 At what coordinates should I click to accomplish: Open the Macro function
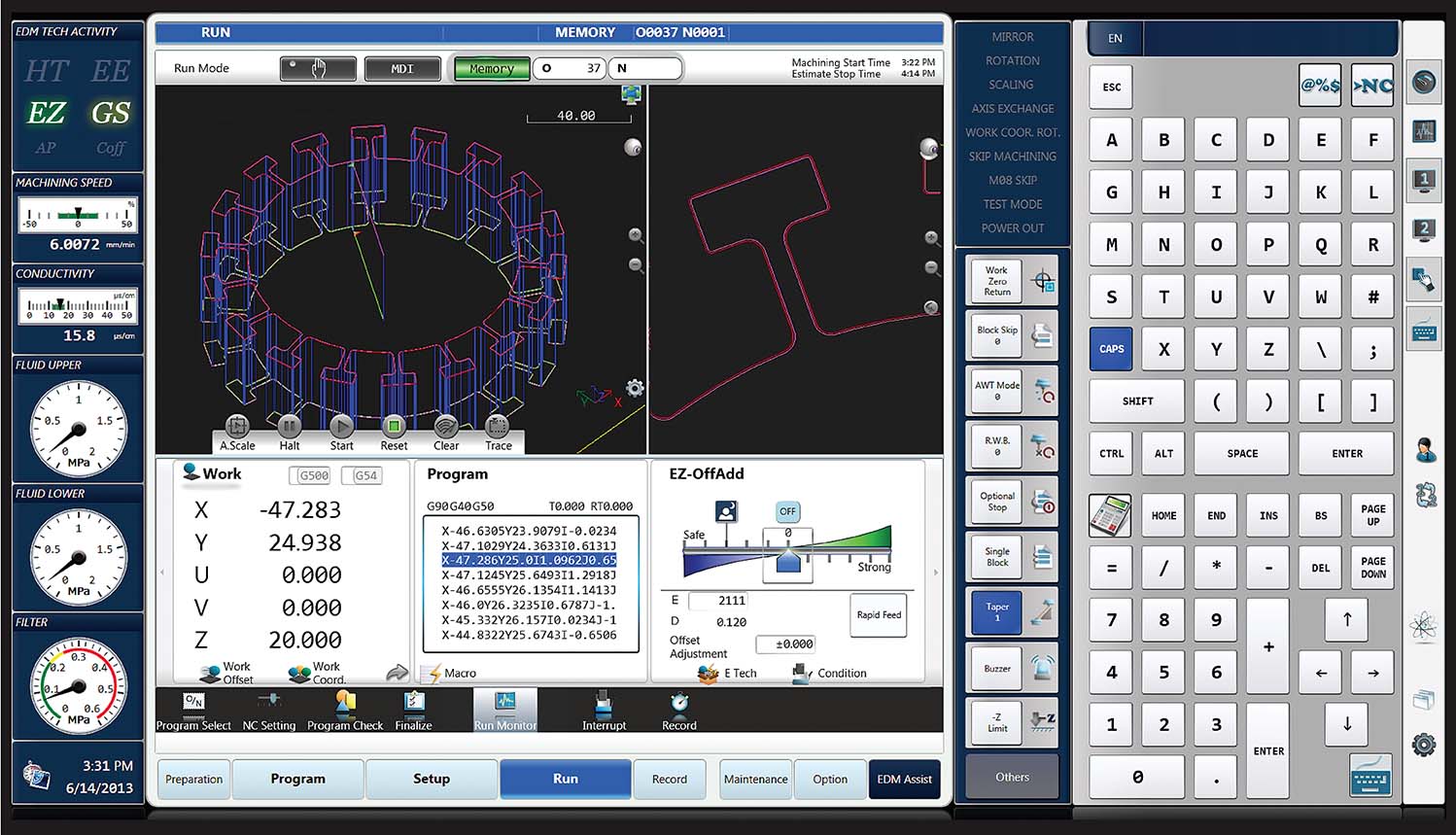pyautogui.click(x=448, y=673)
